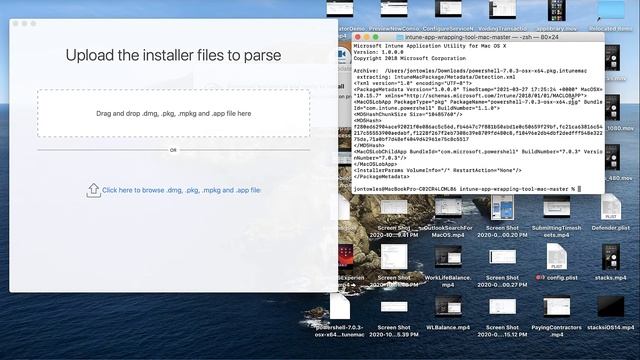640x360 pixels.
Task: Click the 'Relocated Items' folder name label
Action: pyautogui.click(x=611, y=29)
